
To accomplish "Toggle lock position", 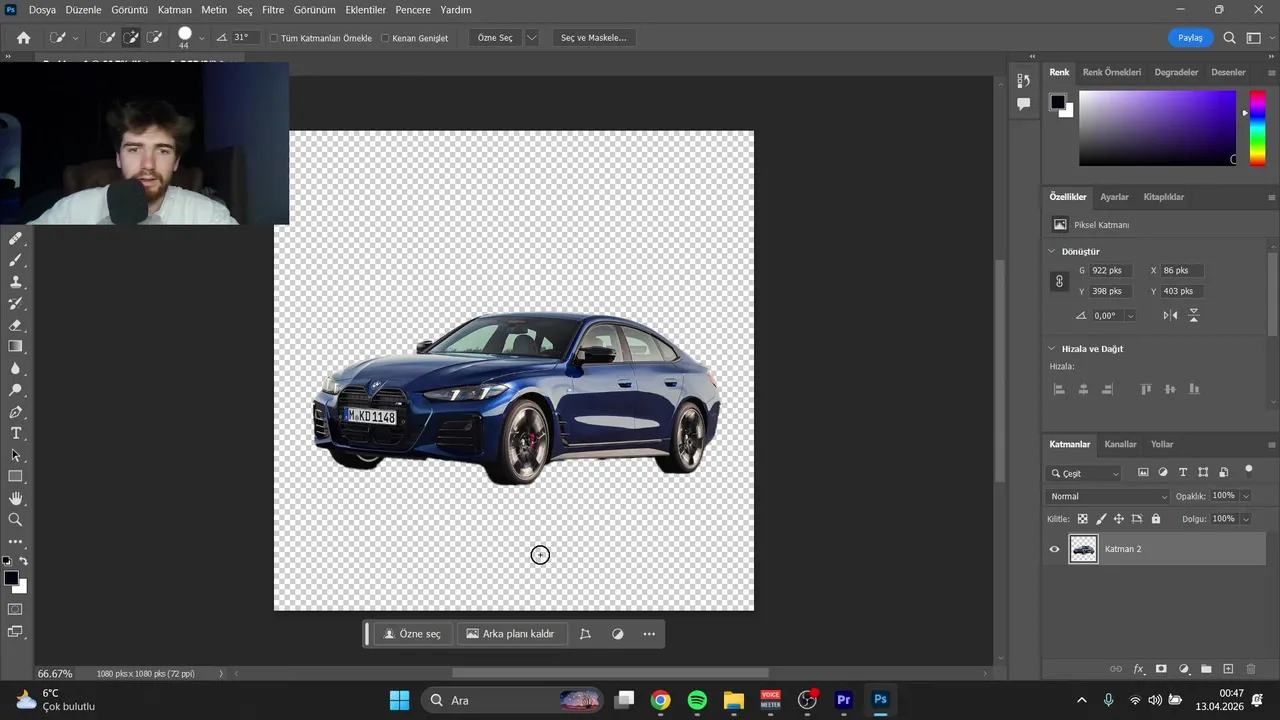I will (x=1119, y=519).
